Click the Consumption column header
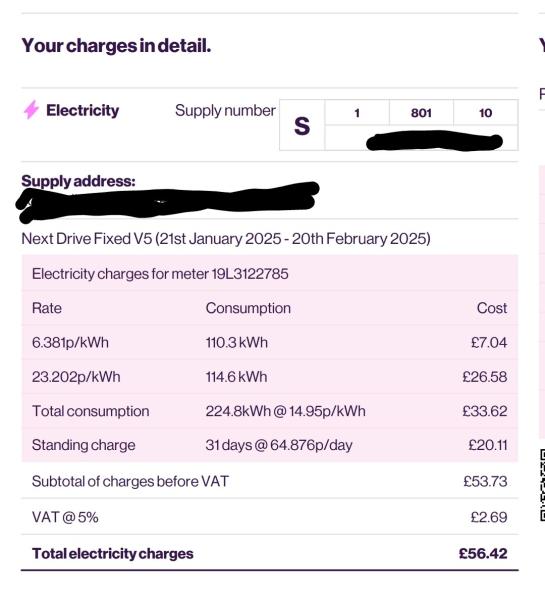 pos(248,308)
